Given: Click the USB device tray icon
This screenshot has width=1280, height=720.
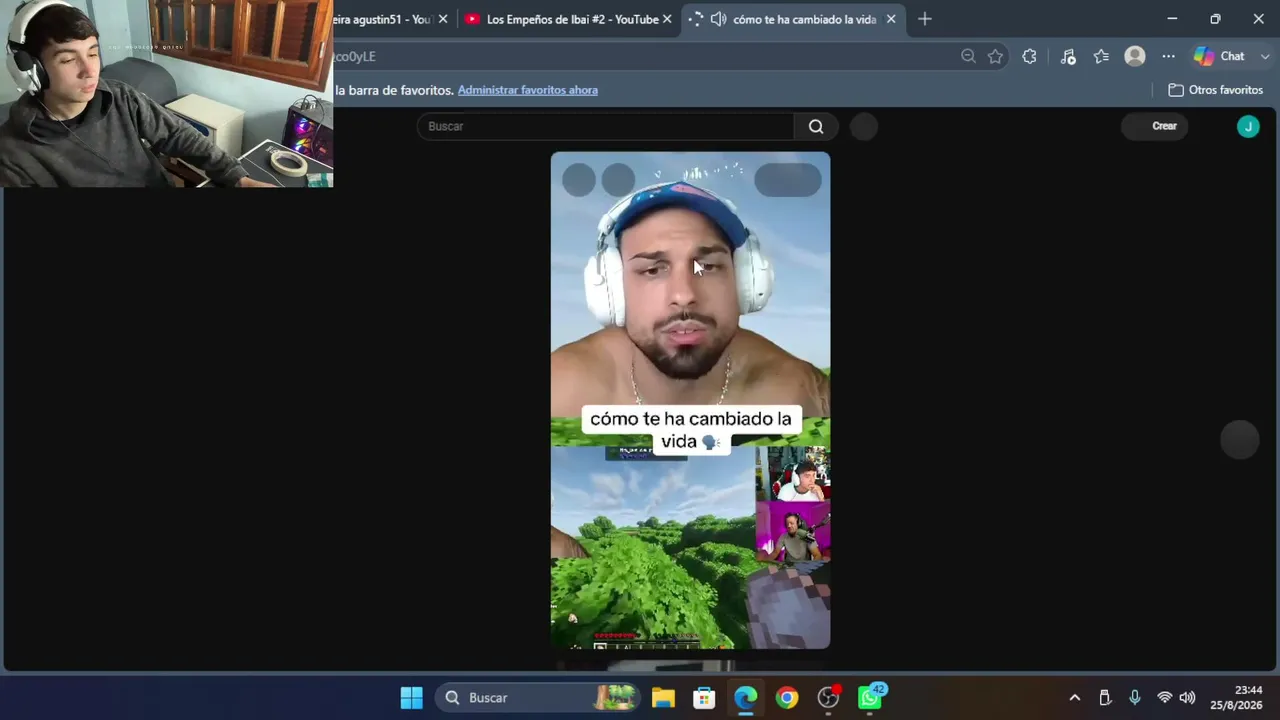Looking at the screenshot, I should pos(1105,698).
